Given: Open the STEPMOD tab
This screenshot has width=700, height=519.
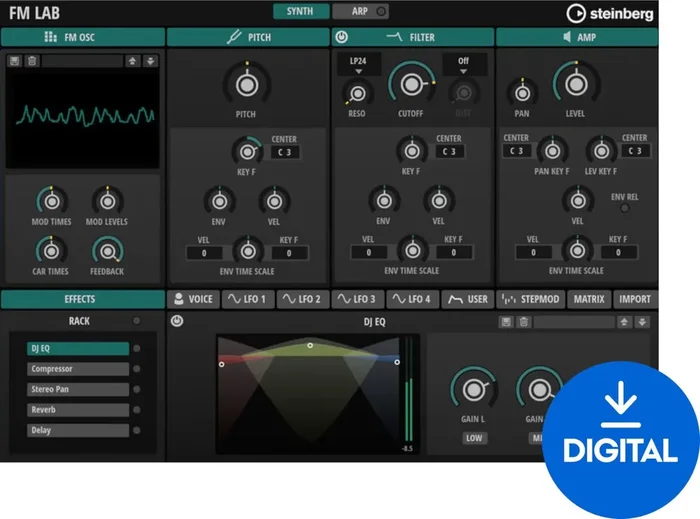Looking at the screenshot, I should pos(530,299).
